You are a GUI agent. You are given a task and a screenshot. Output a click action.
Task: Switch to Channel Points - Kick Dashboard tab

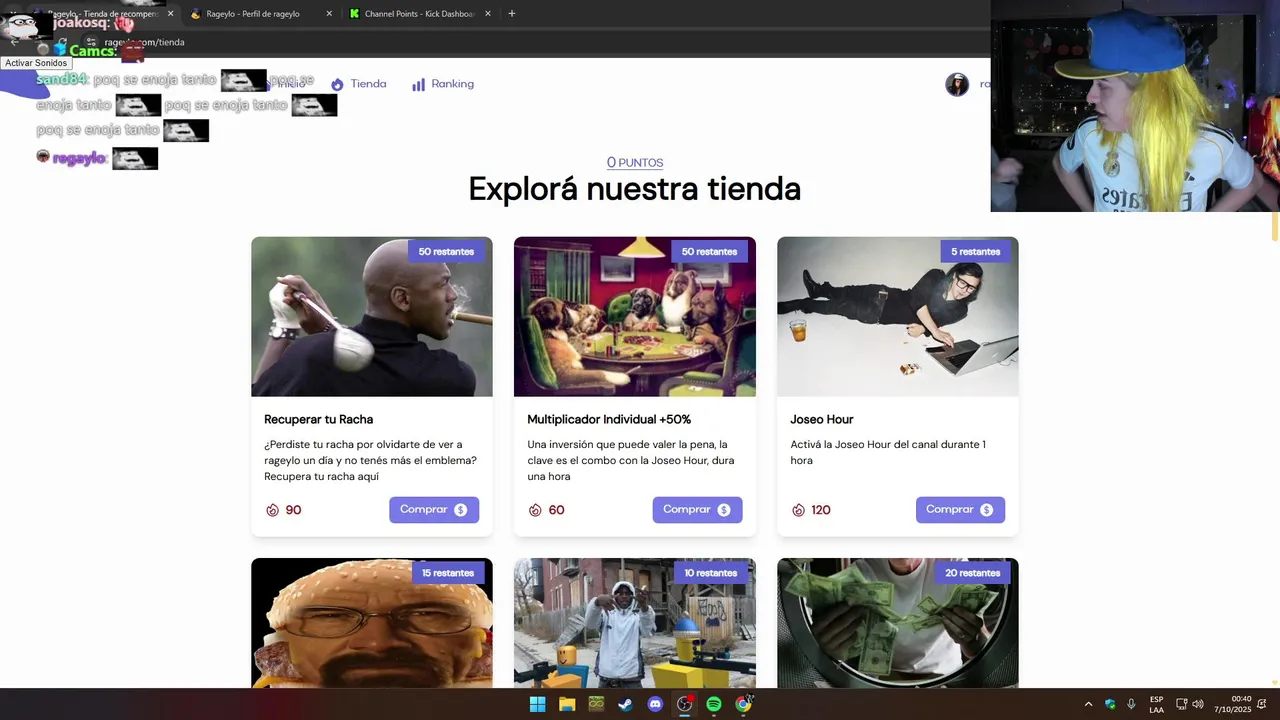(420, 14)
